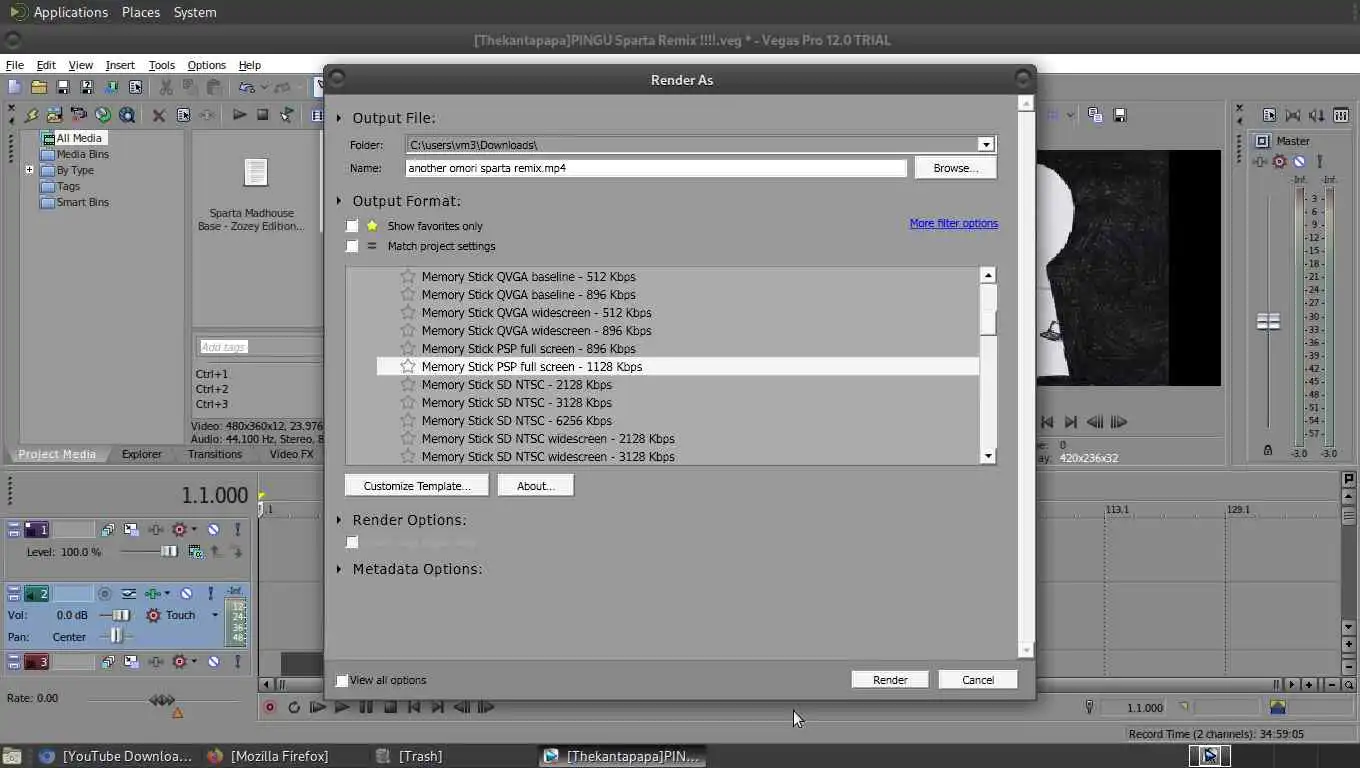Click Render As icon in main toolbar
1360x768 pixels.
pyautogui.click(x=110, y=88)
